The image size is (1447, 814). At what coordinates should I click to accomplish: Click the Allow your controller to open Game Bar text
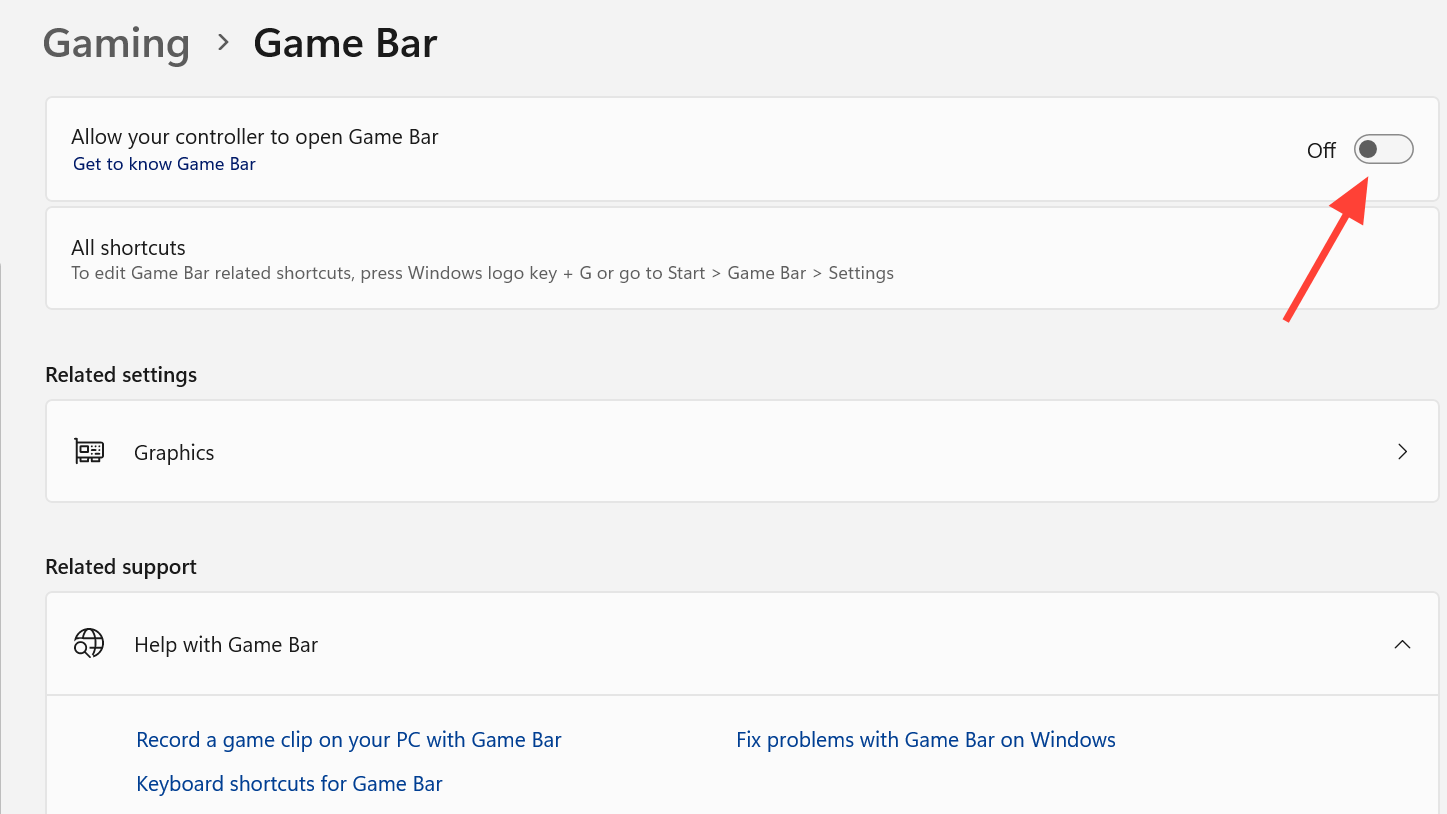point(255,137)
